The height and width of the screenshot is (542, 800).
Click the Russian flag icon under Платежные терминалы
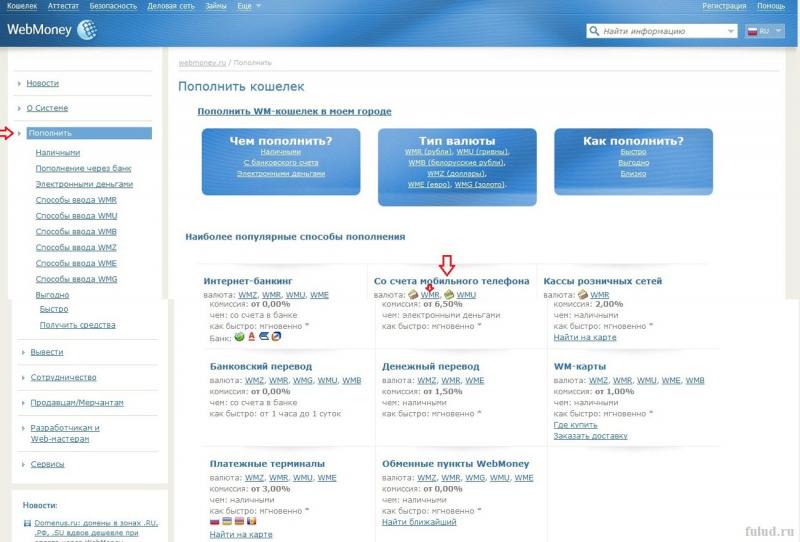[x=215, y=521]
